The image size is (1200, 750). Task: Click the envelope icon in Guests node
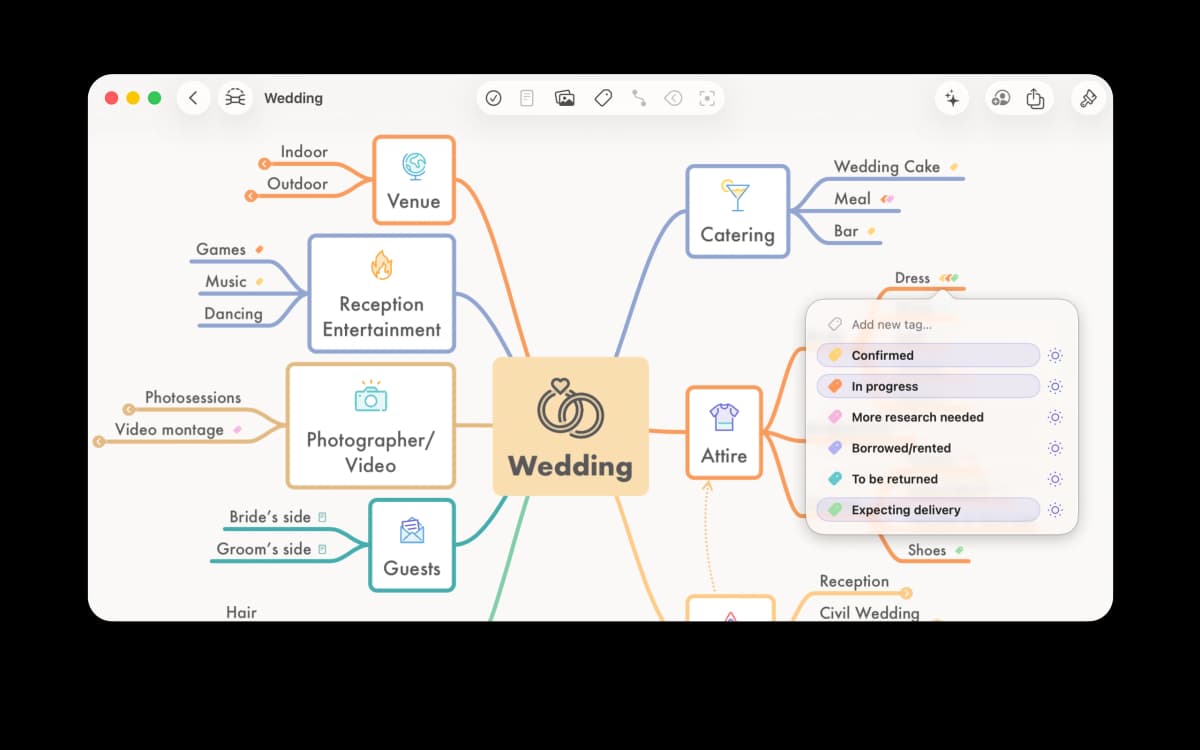[x=412, y=530]
